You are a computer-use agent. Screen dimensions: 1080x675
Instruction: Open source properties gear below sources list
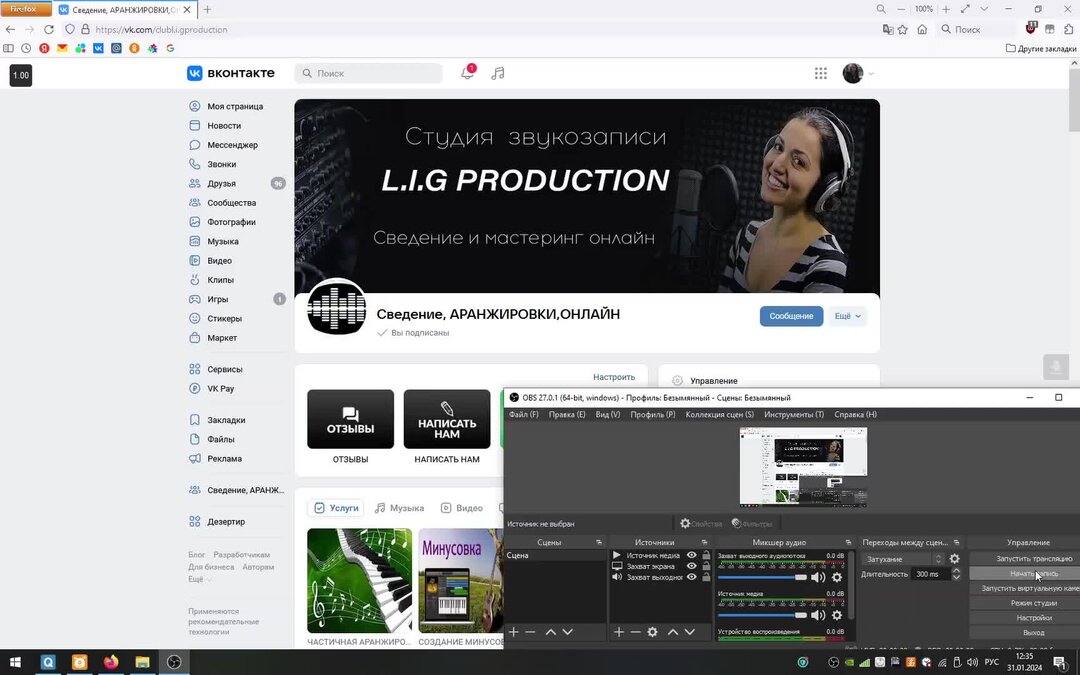652,632
